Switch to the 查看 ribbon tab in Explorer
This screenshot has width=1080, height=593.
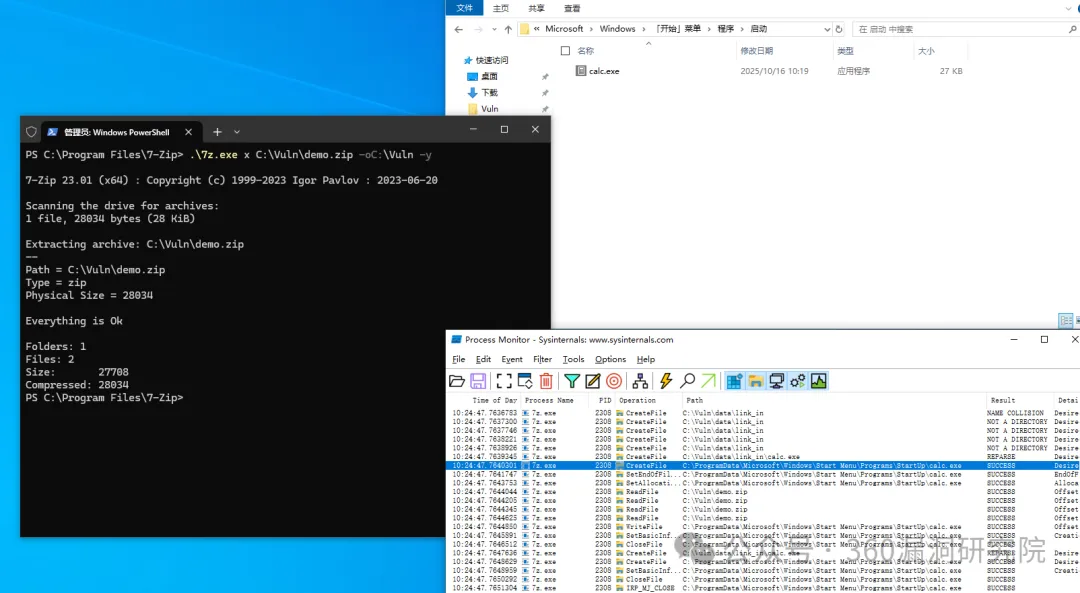click(x=572, y=8)
